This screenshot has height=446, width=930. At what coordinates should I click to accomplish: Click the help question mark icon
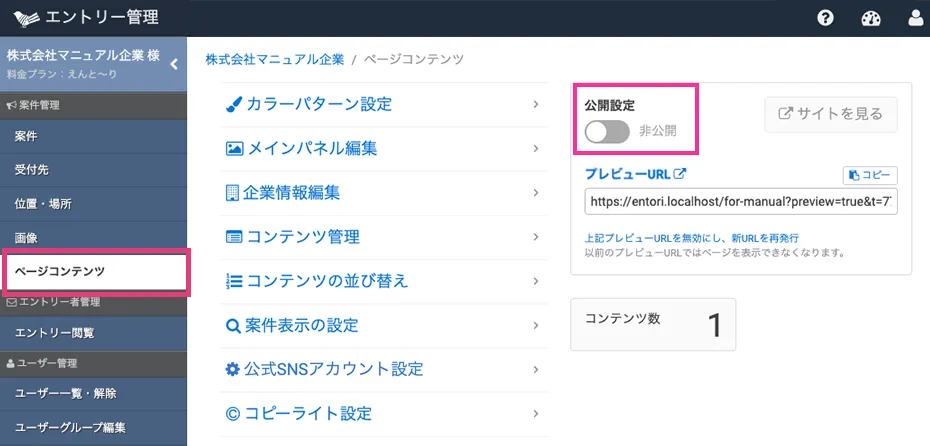pos(826,18)
